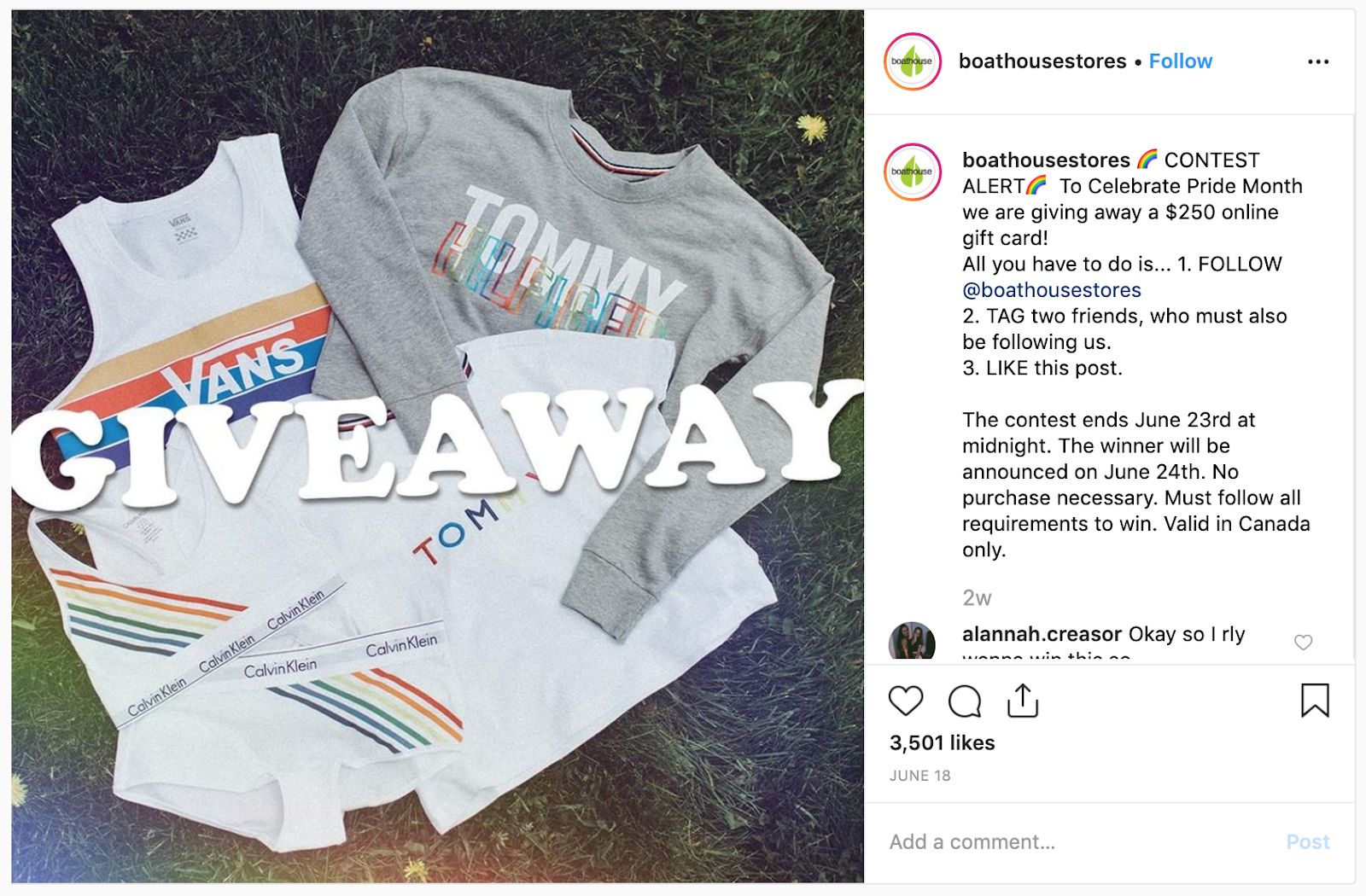Follow the boathousestores account

(x=1180, y=61)
